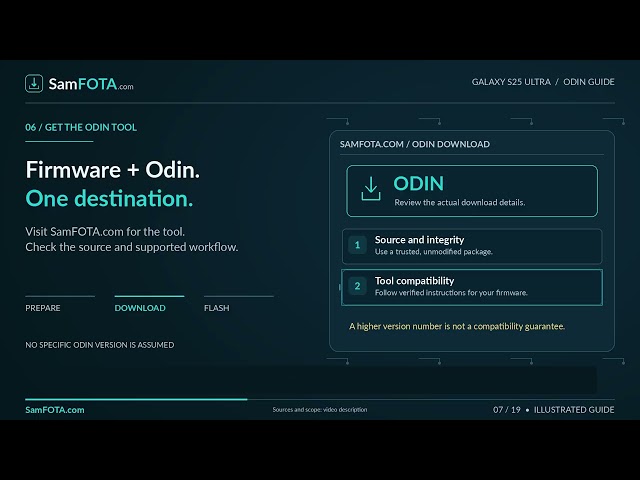Viewport: 640px width, 480px height.
Task: Click 'Follow verified instructions for your firmware.' text
Action: 451,293
